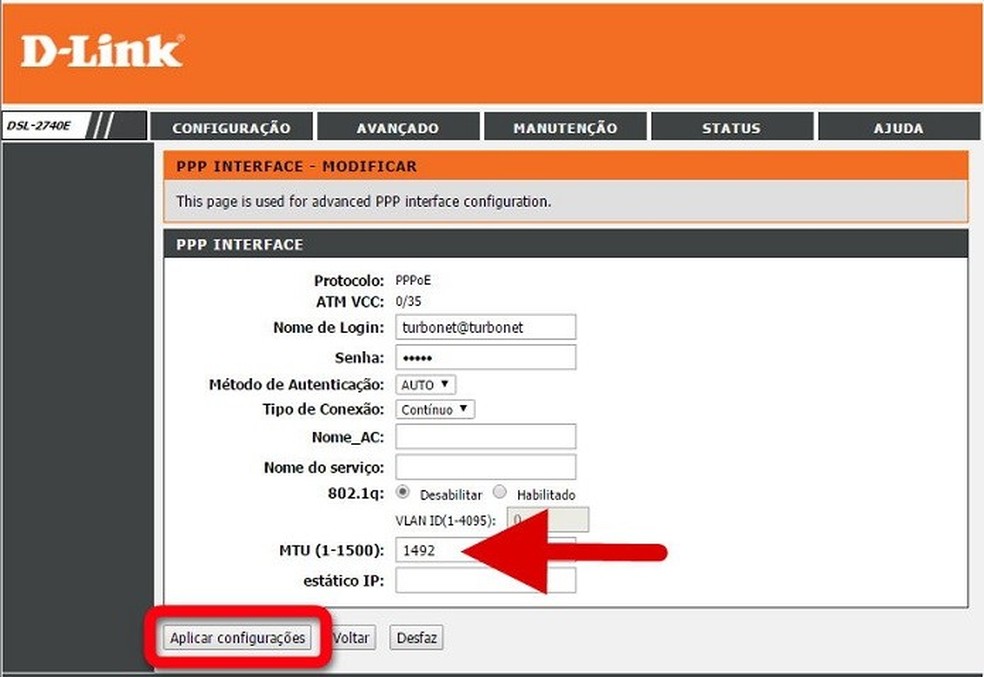Click the ATM VCC value 0/35
984x677 pixels.
click(x=409, y=301)
